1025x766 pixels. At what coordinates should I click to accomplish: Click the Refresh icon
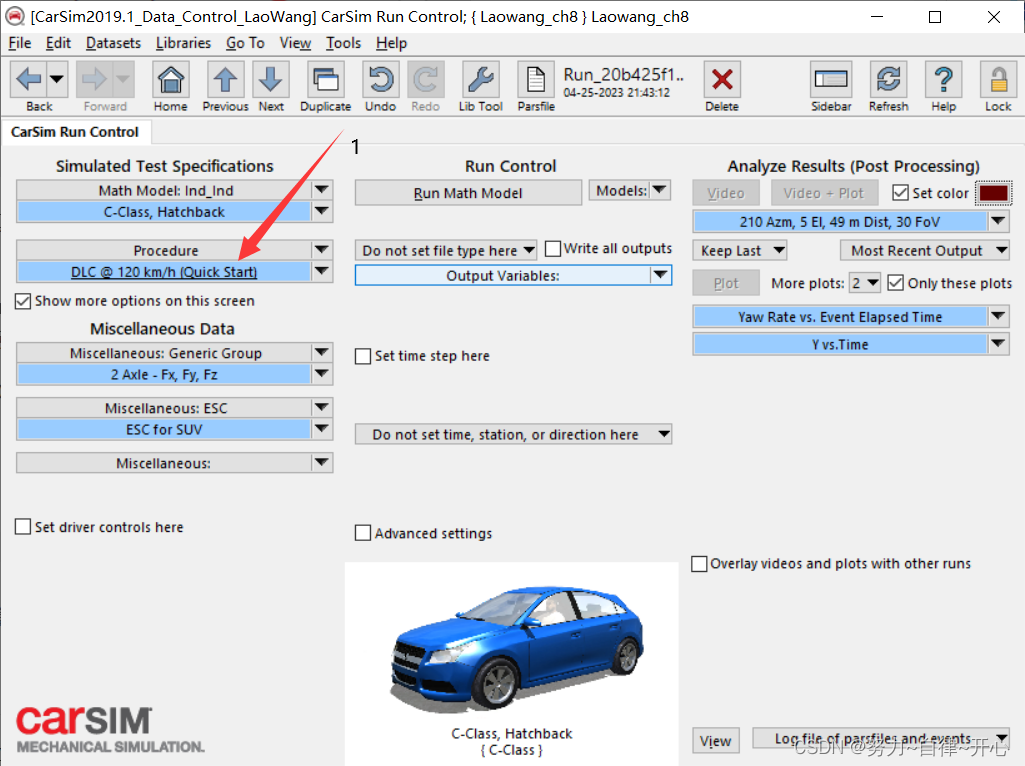pyautogui.click(x=888, y=80)
